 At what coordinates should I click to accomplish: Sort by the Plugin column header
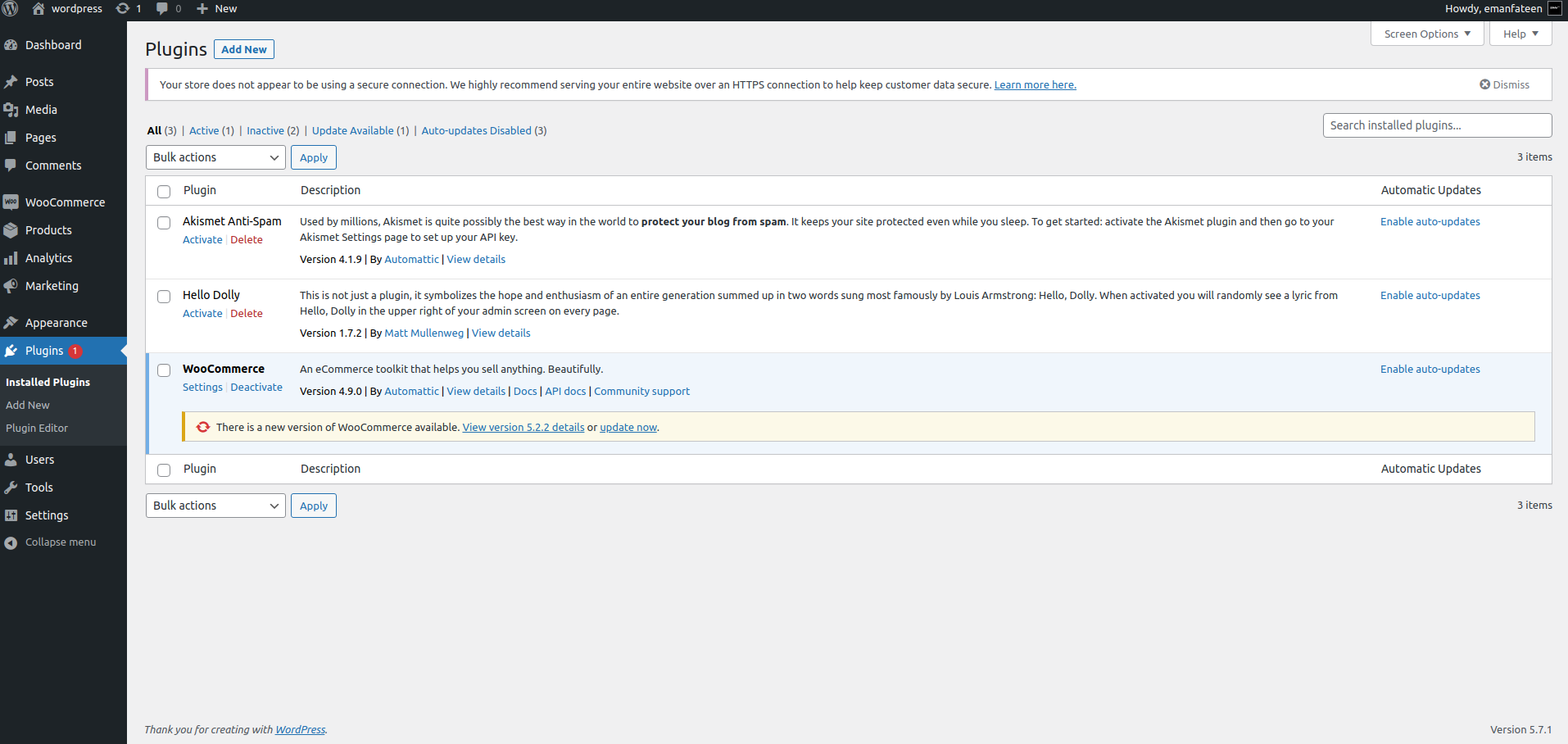(200, 190)
